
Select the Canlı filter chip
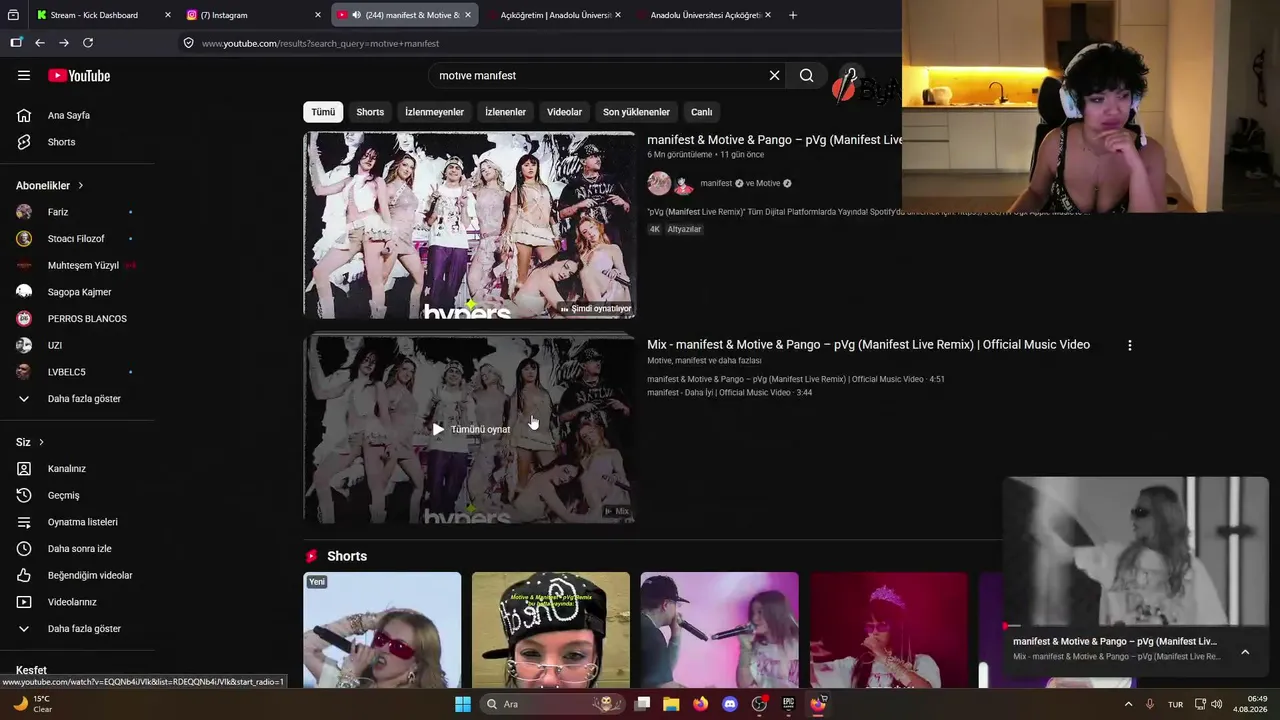[x=702, y=112]
